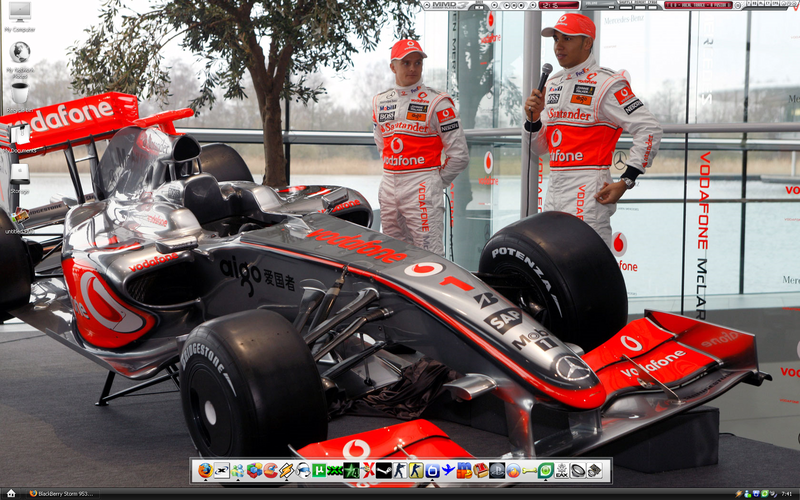Click the taskbar clock showing 7:41
The width and height of the screenshot is (800, 500).
[x=787, y=494]
